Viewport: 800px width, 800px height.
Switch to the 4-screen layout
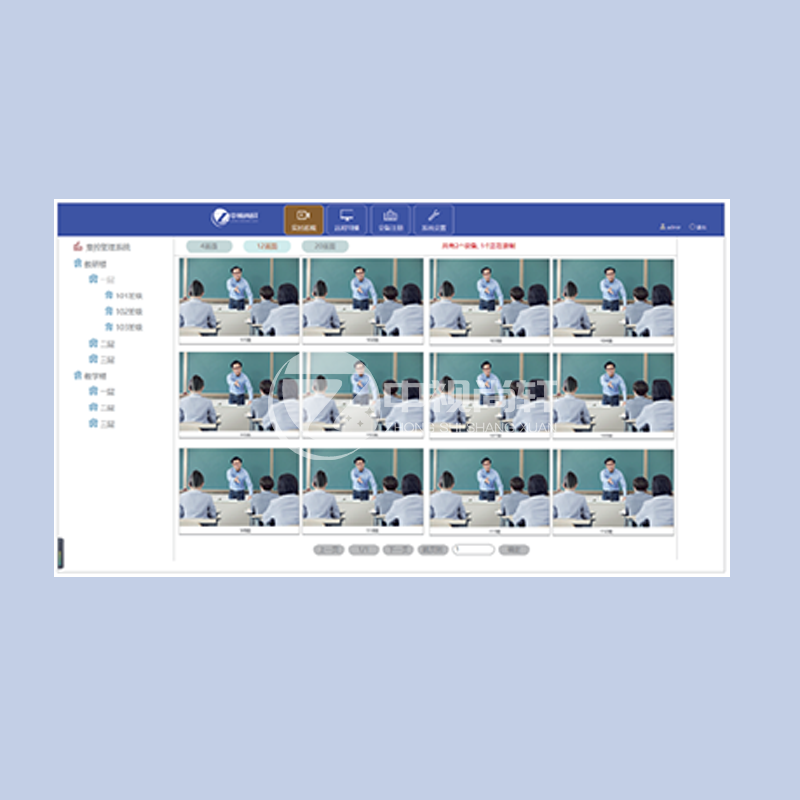209,246
